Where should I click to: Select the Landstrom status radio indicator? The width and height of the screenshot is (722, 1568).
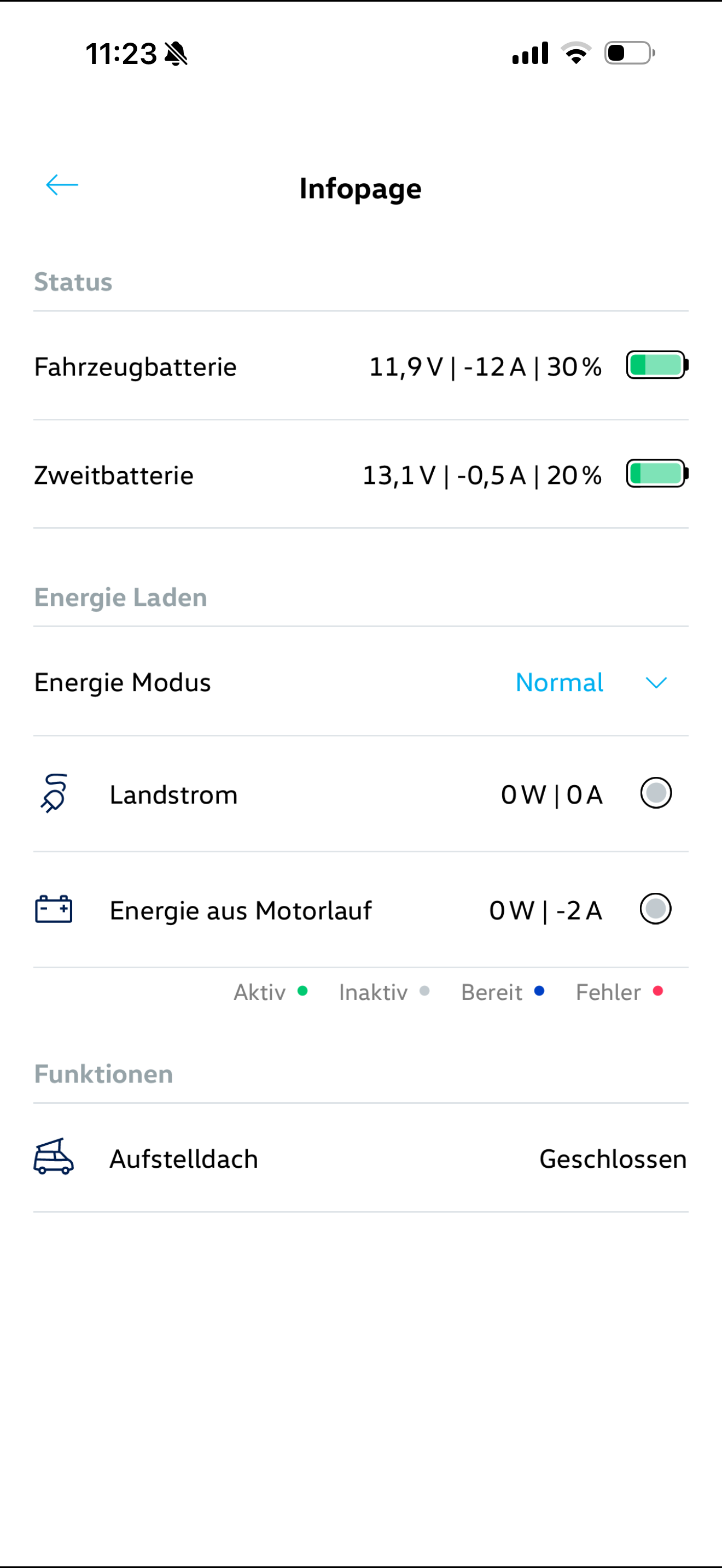coord(656,793)
